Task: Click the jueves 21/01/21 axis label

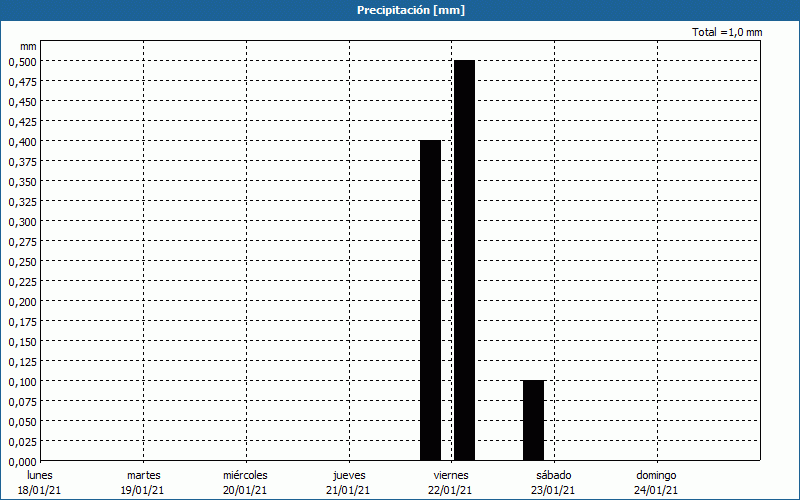Action: click(x=348, y=483)
